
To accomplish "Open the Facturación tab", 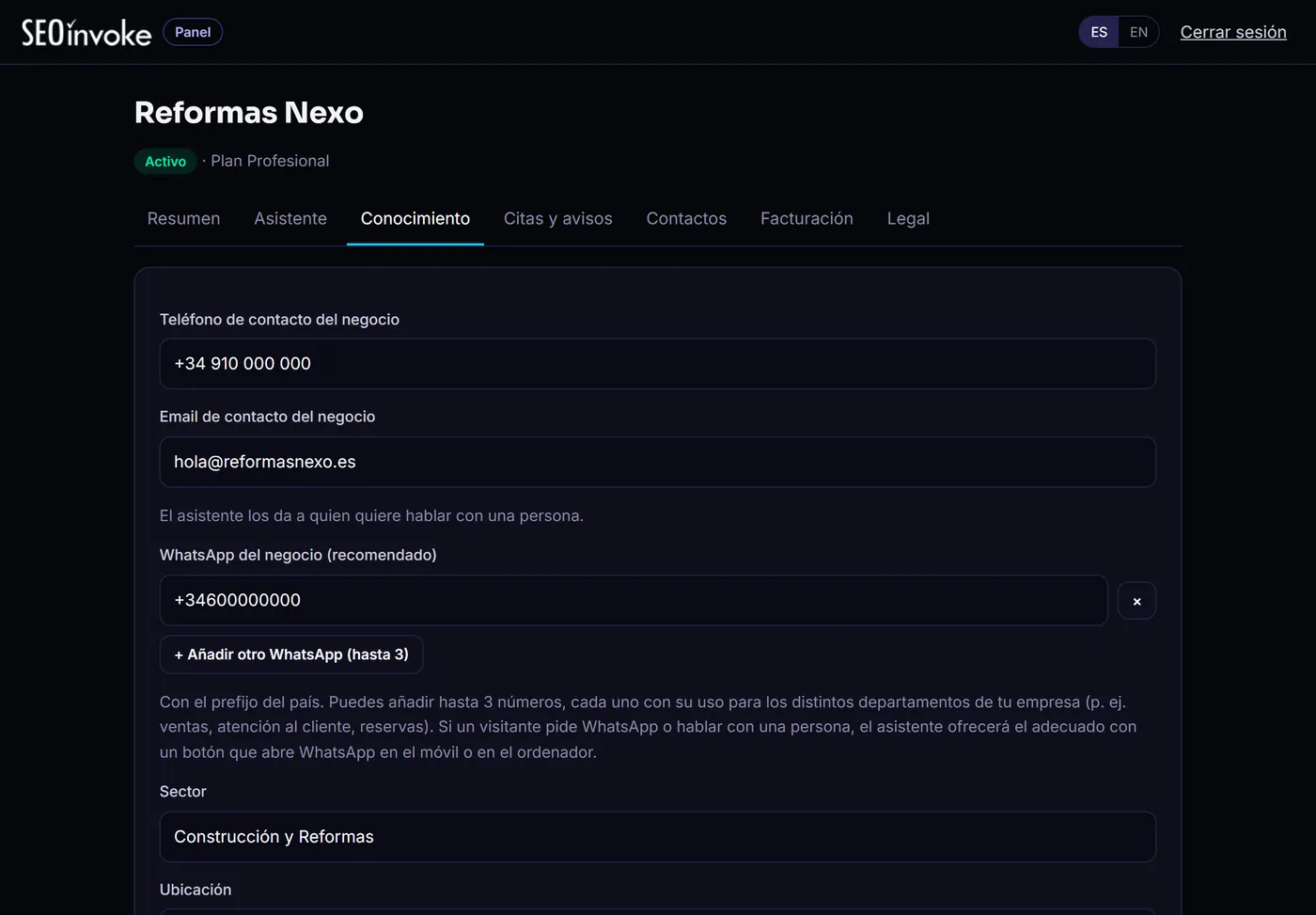I will [x=807, y=218].
